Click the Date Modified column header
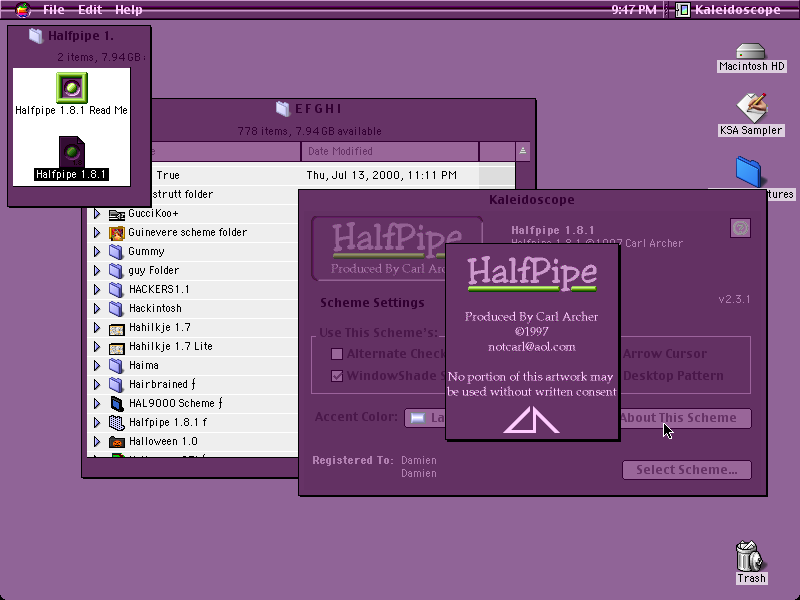 pyautogui.click(x=390, y=152)
